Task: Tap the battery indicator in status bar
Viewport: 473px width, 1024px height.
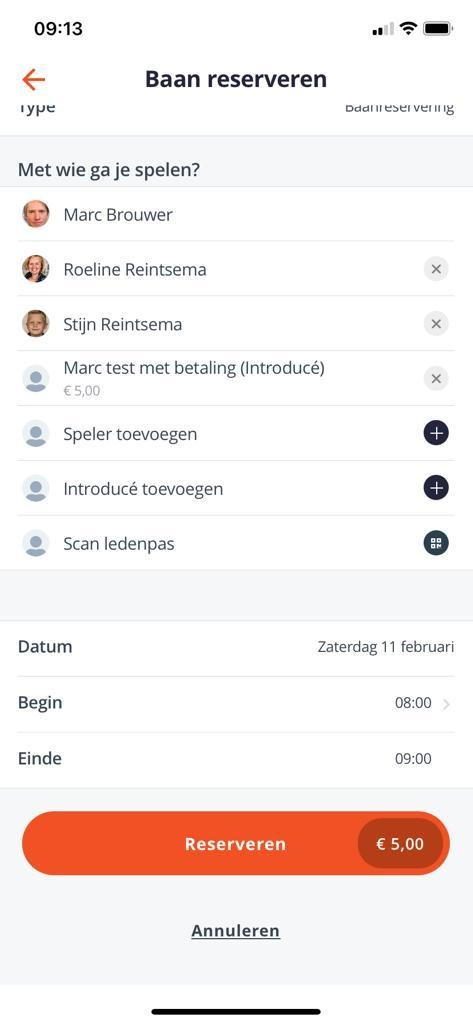Action: tap(438, 29)
